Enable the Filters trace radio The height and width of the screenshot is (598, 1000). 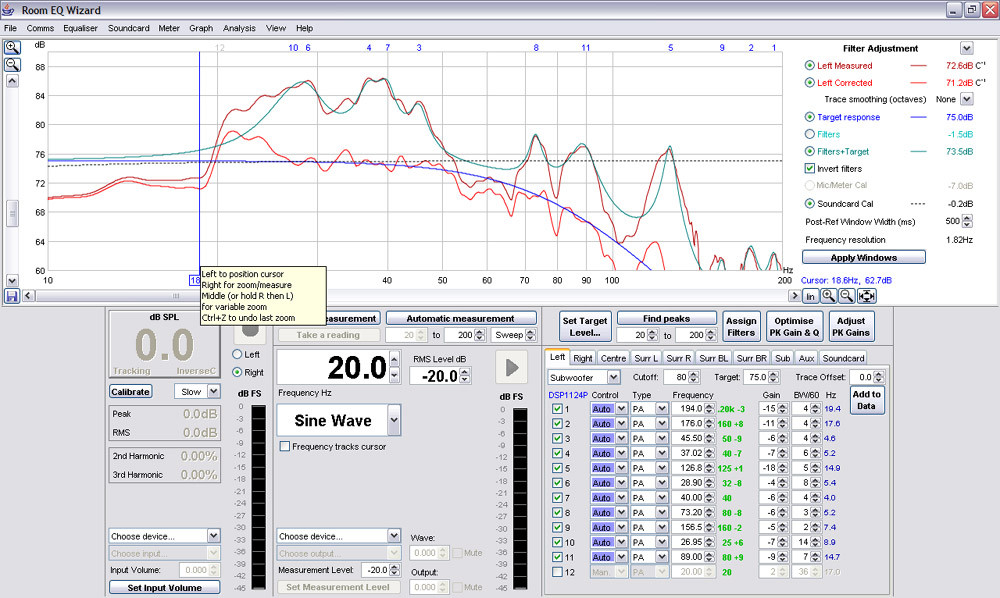point(809,134)
